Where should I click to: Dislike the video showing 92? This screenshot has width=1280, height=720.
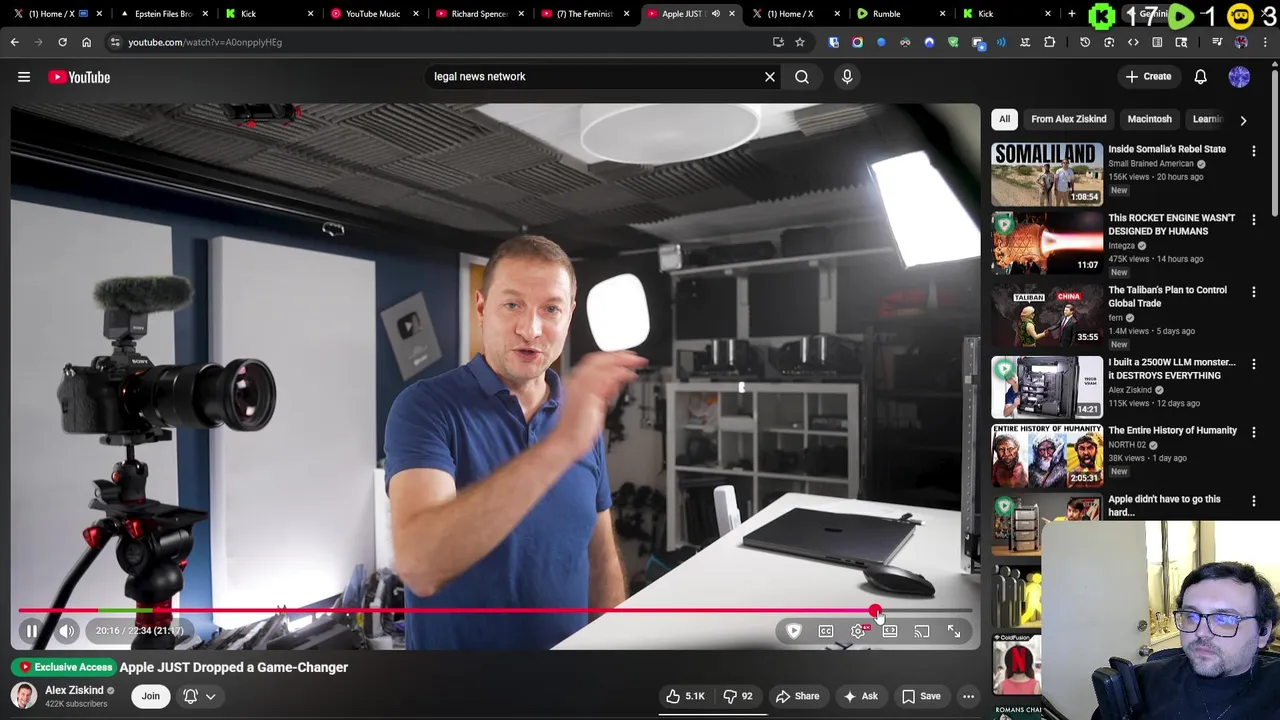739,696
